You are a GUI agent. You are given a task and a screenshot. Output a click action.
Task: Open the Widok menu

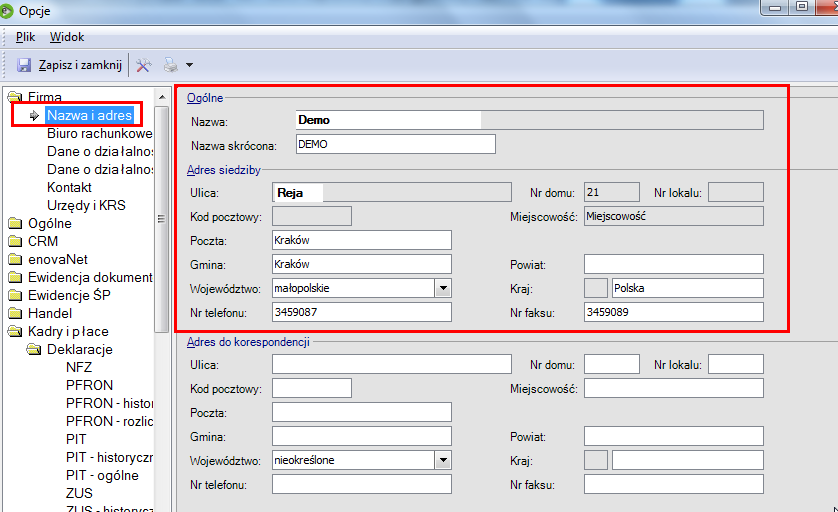click(x=67, y=37)
